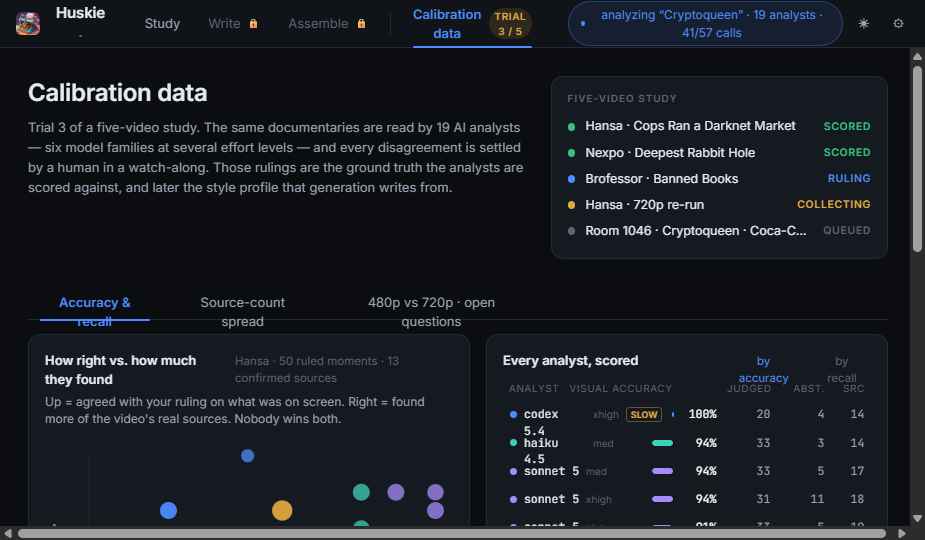925x540 pixels.
Task: Select the Calibration data tab
Action: point(447,24)
